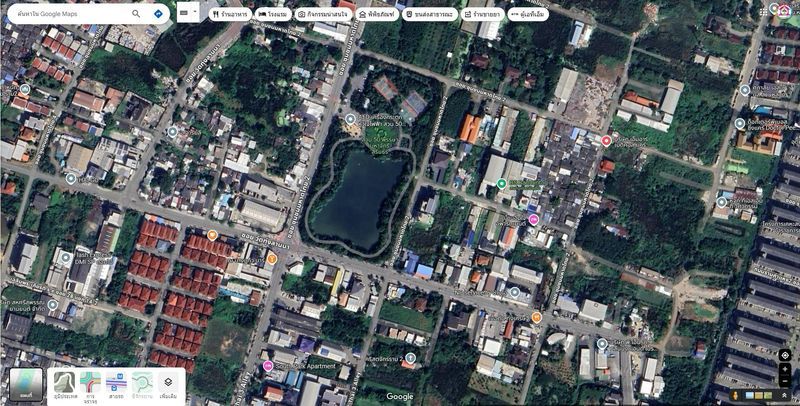Open directions with the blue arrow icon
Image resolution: width=800 pixels, height=406 pixels.
tap(158, 14)
